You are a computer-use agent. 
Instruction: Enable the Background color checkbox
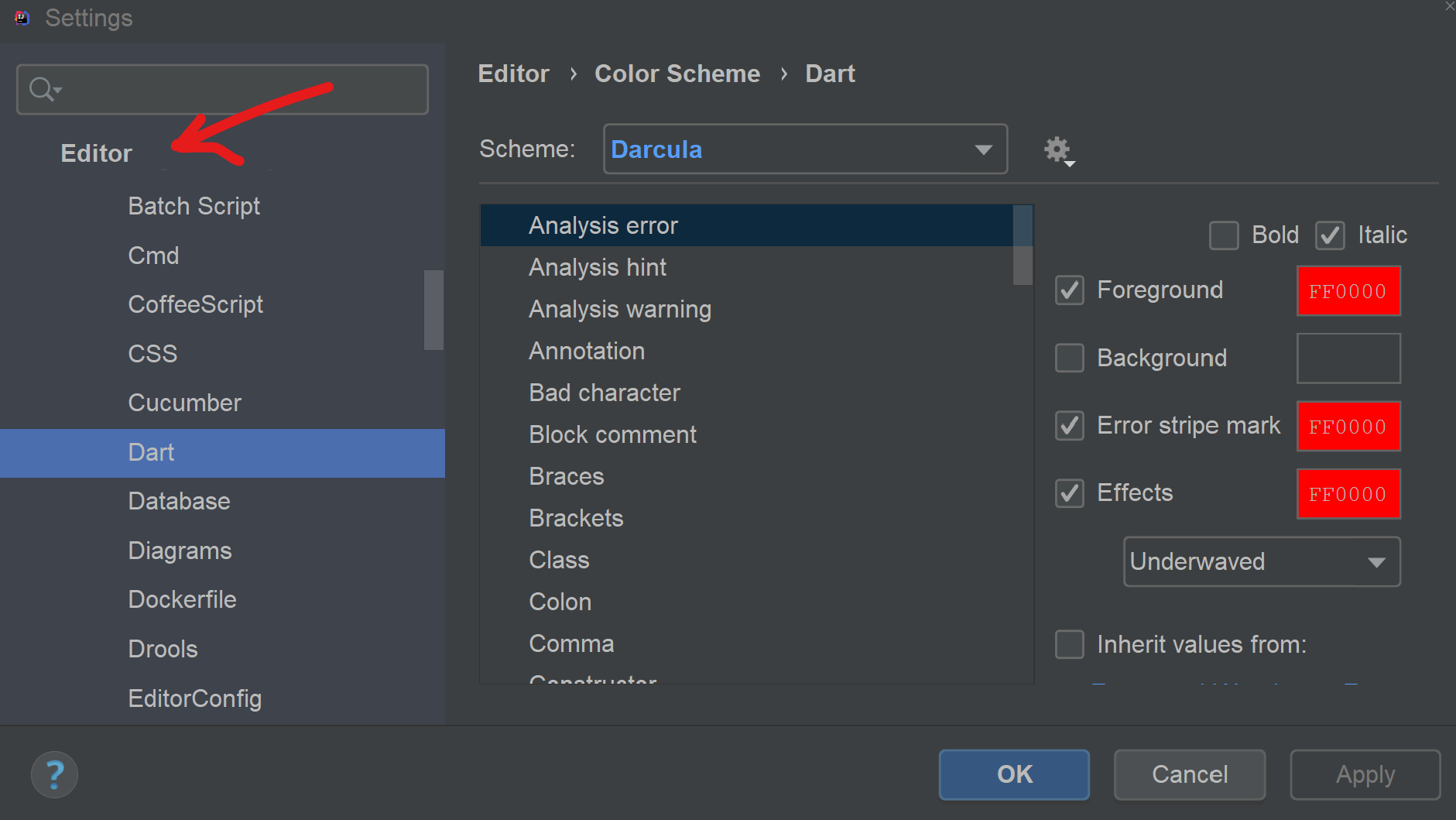1070,358
